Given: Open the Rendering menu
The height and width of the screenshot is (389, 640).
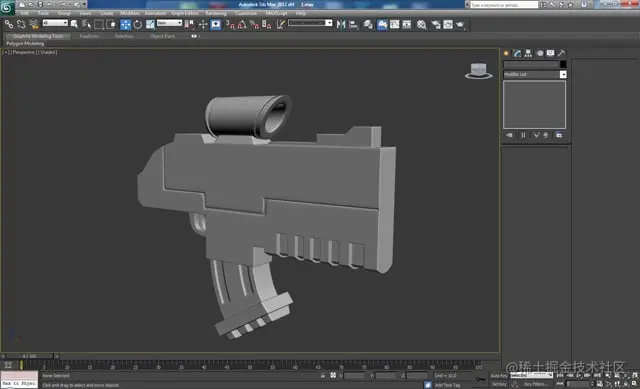Looking at the screenshot, I should [216, 13].
